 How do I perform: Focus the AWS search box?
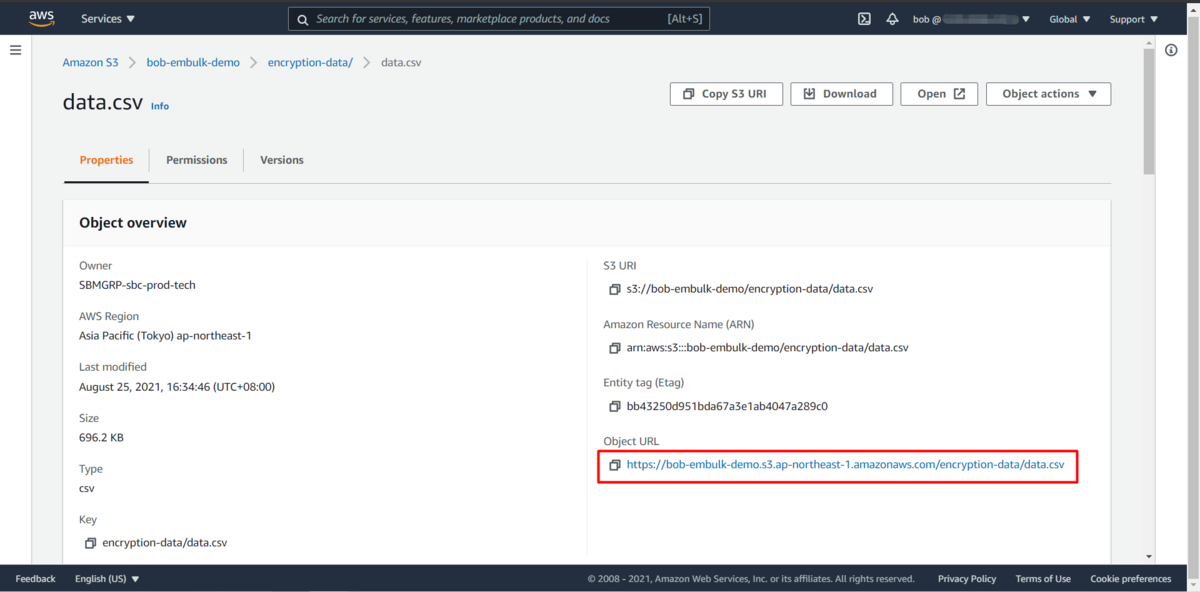tap(498, 19)
